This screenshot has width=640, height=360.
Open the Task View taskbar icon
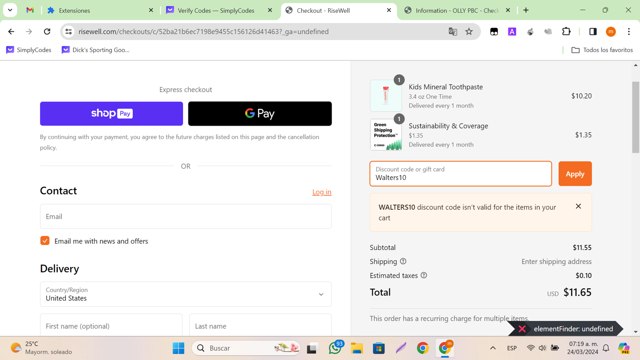[x=312, y=349]
